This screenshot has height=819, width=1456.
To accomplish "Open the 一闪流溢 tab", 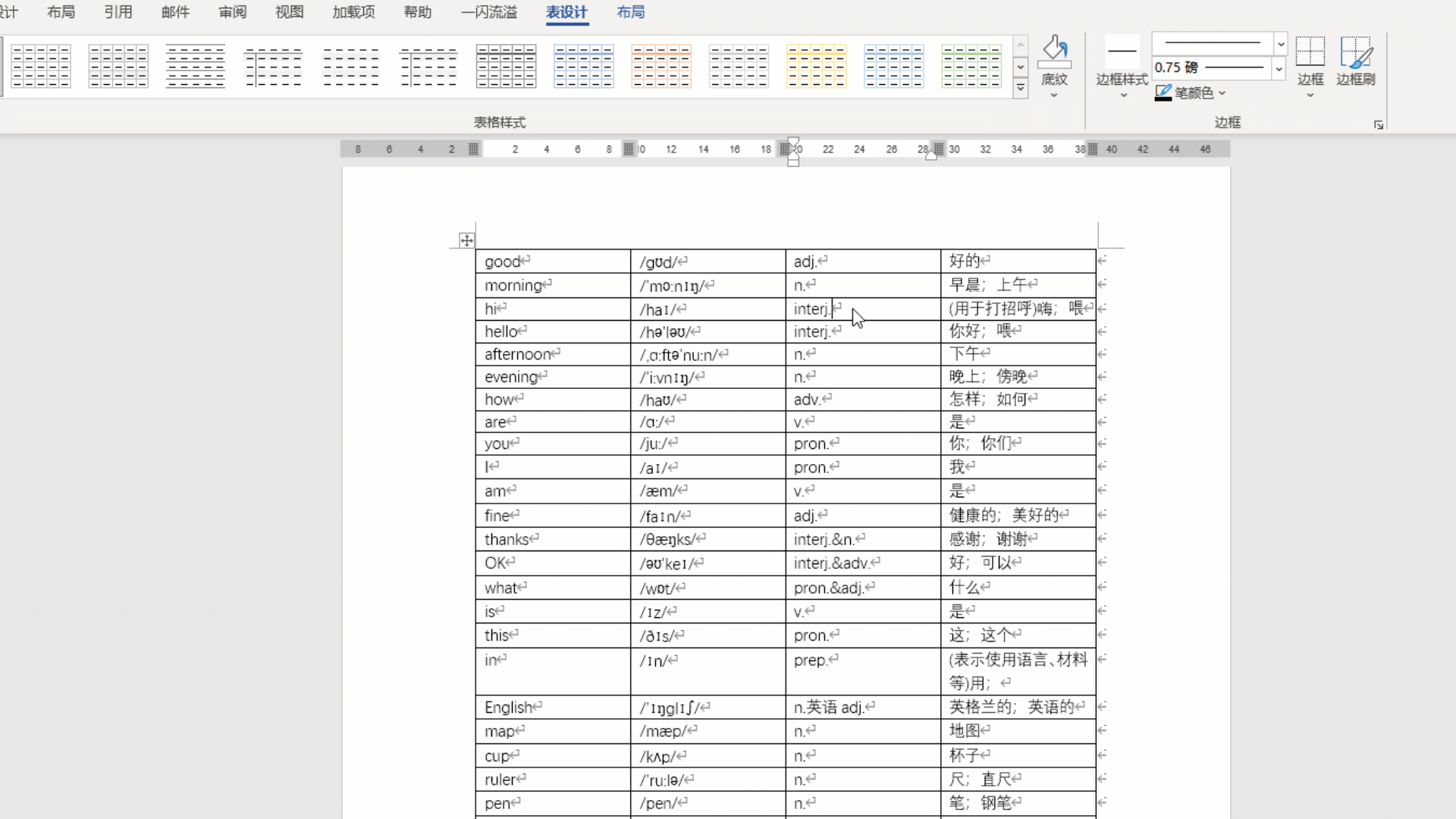I will [489, 12].
